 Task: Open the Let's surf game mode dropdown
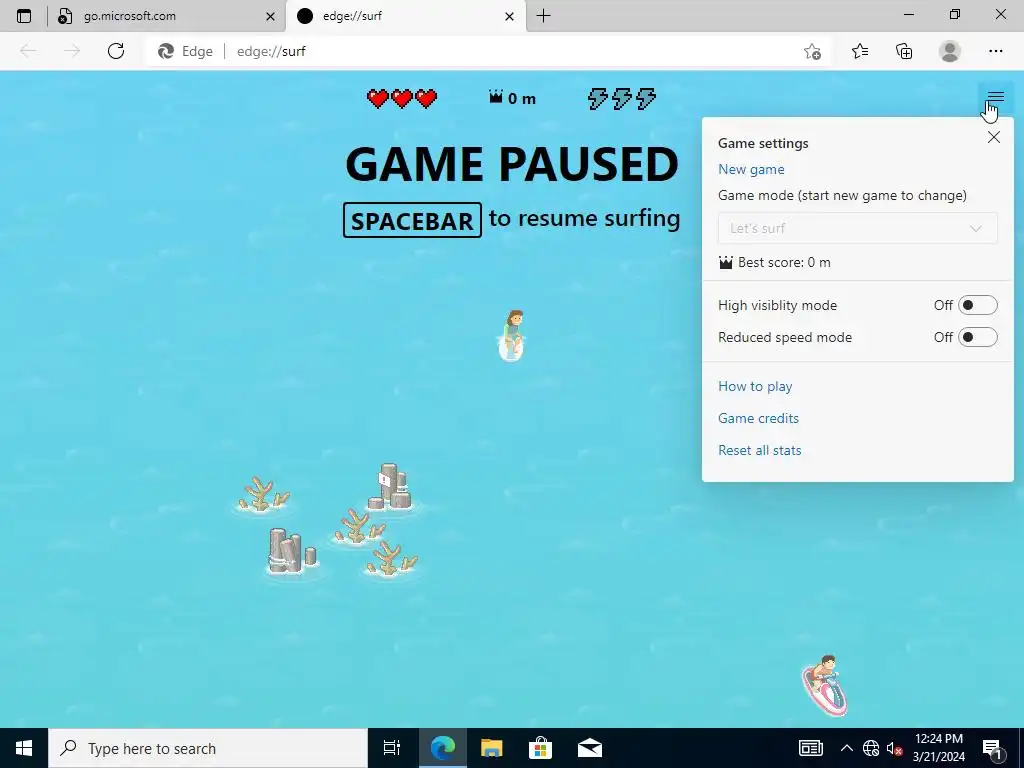tap(857, 228)
